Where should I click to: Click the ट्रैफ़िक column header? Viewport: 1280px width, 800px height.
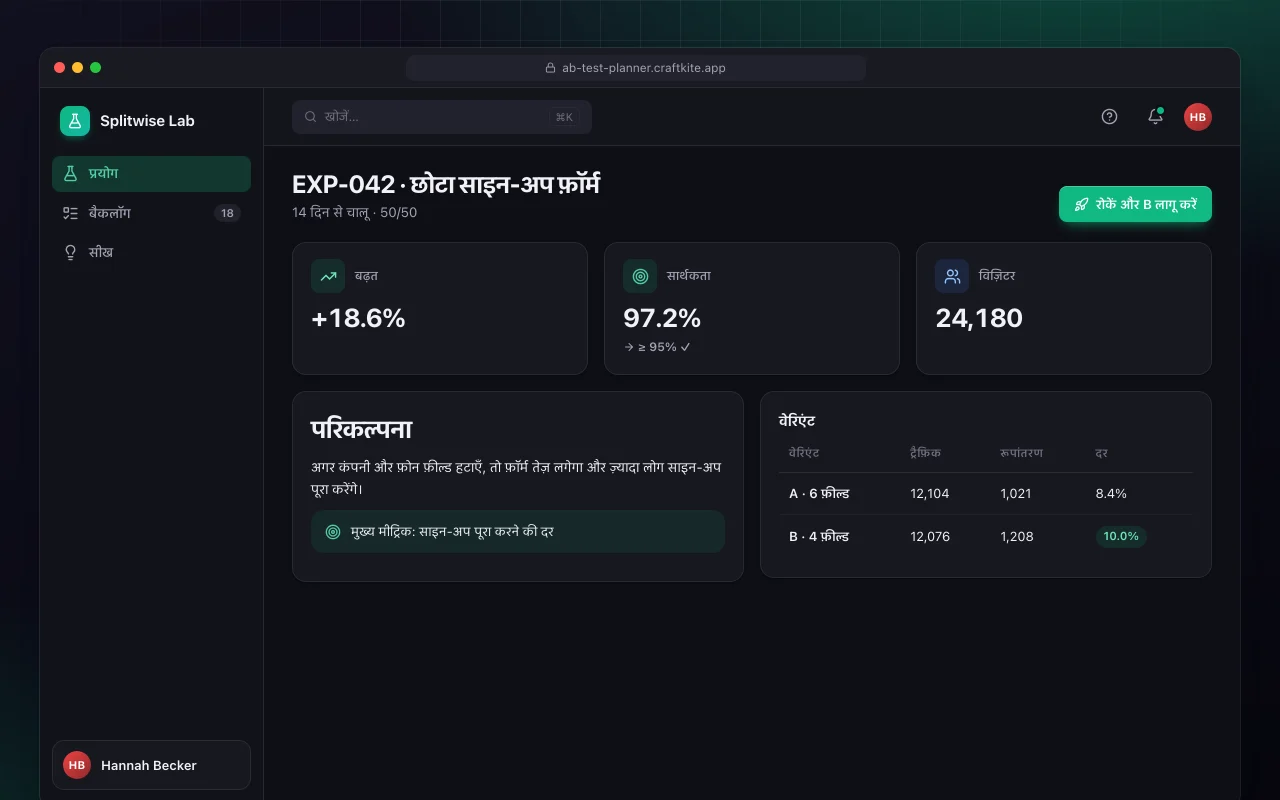[925, 453]
